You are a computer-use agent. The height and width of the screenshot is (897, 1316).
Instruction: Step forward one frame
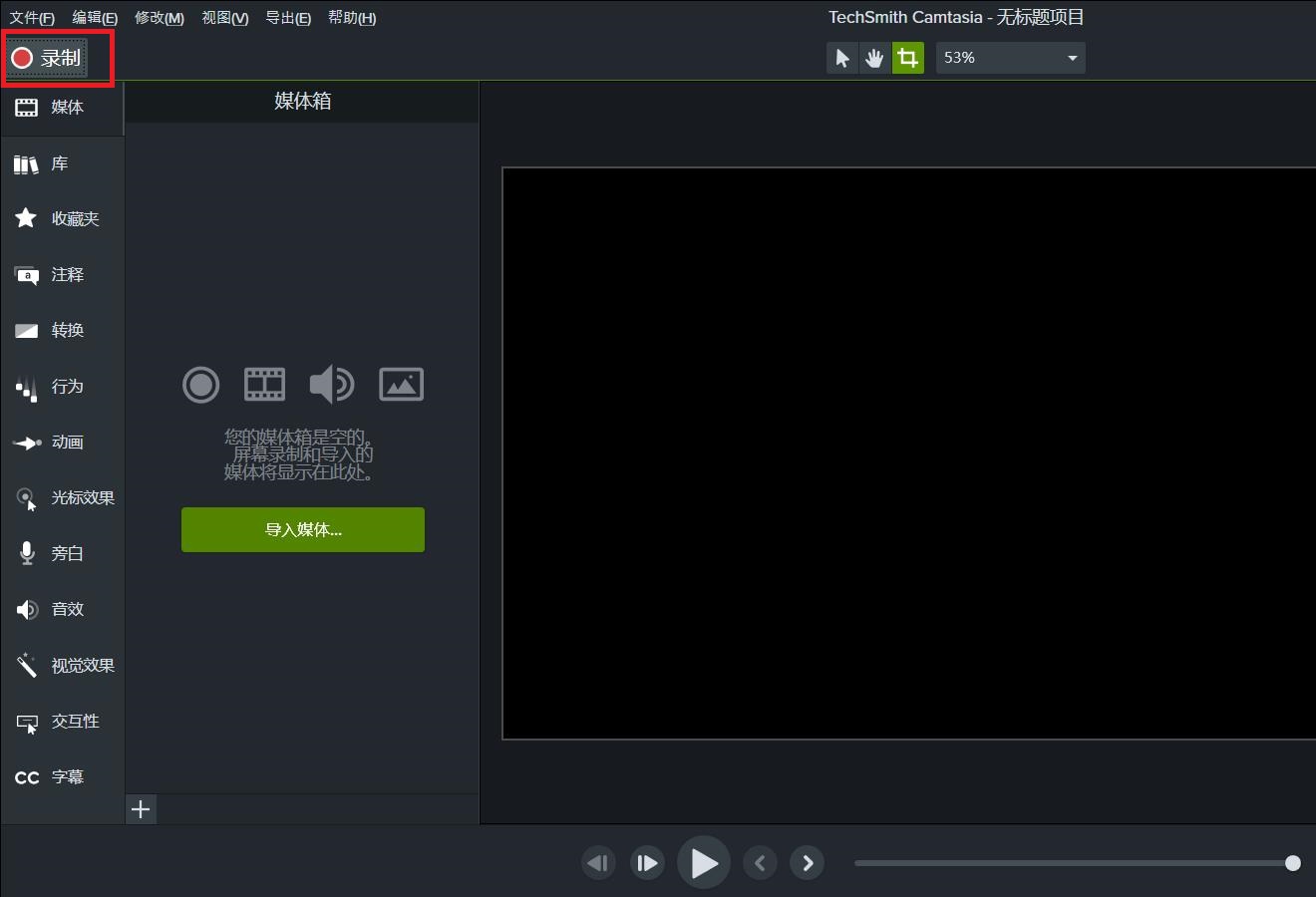[x=647, y=863]
